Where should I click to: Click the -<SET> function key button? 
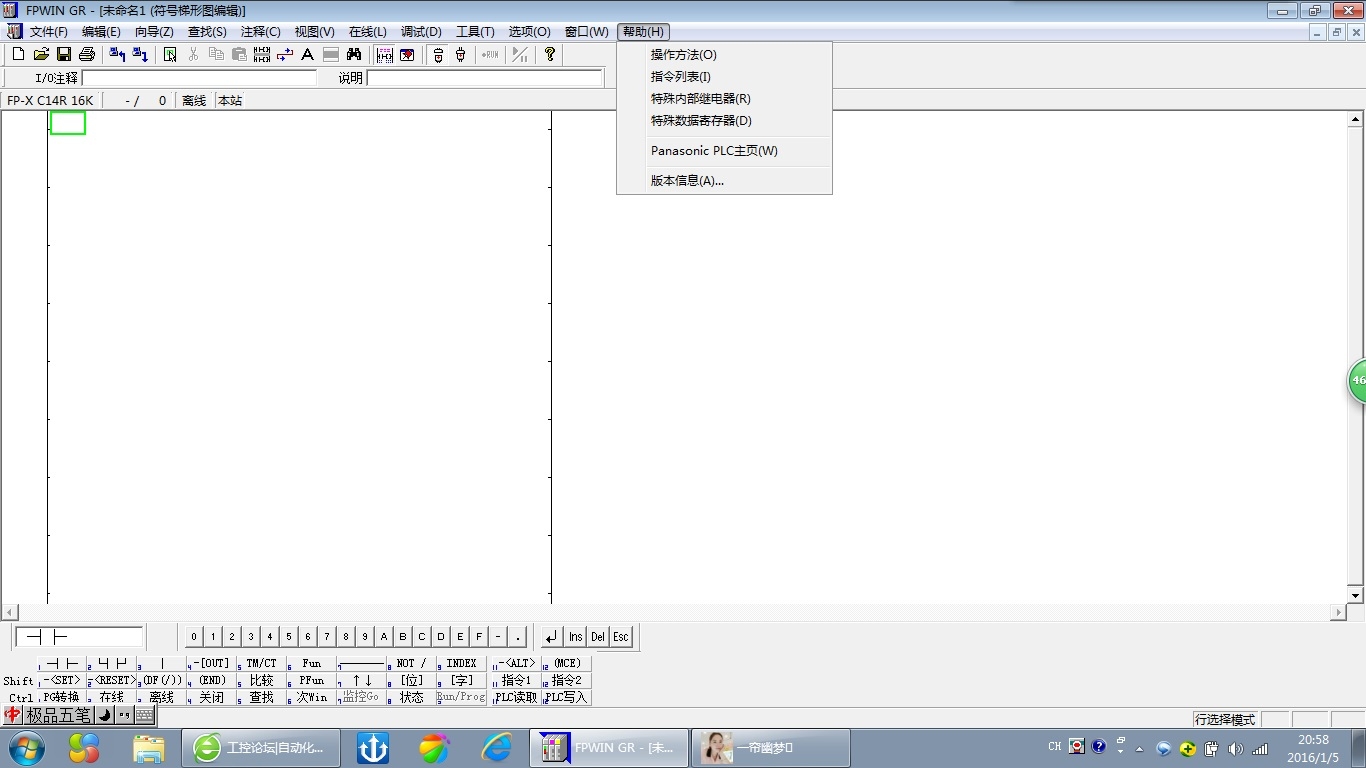click(61, 680)
